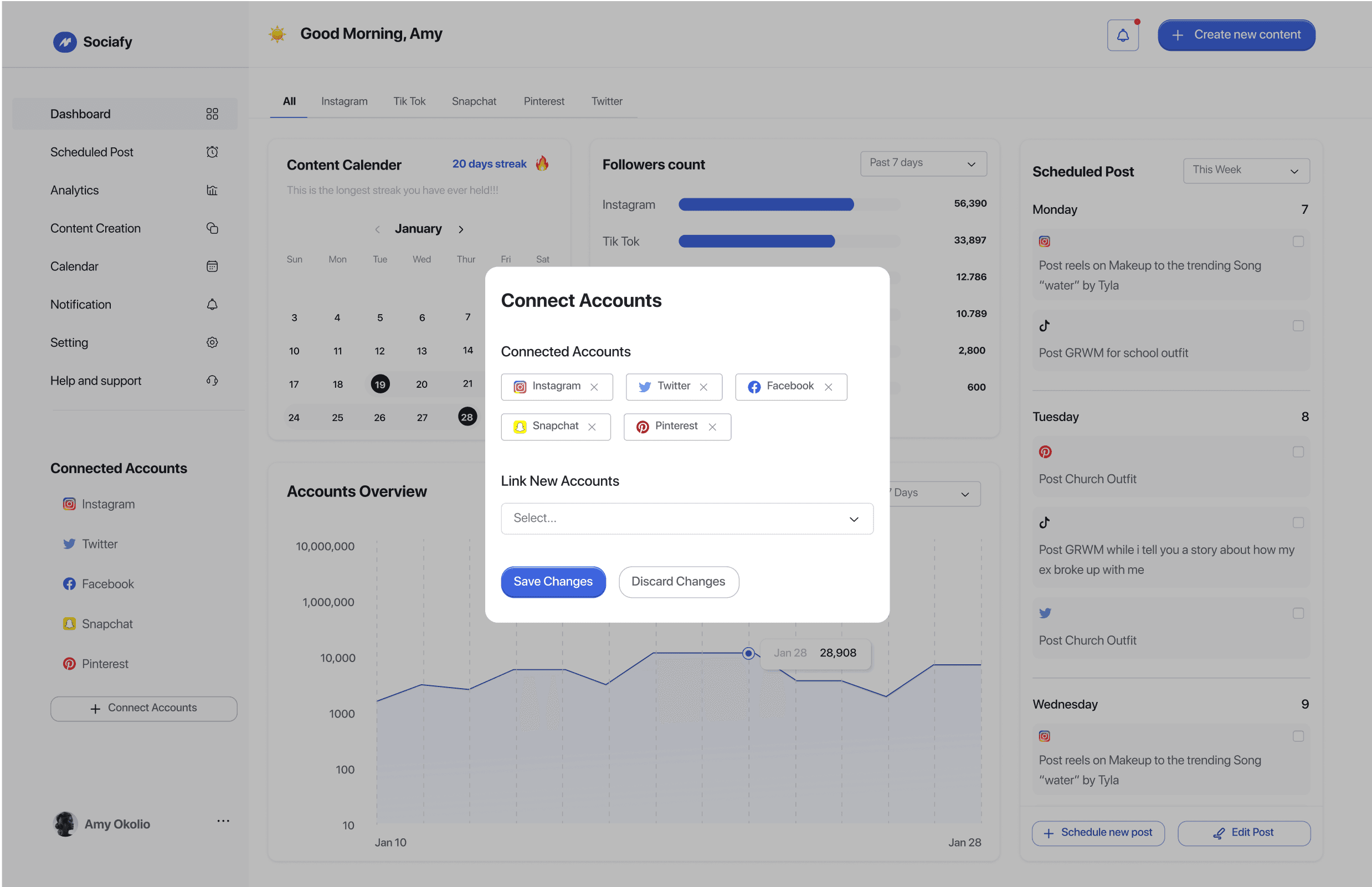Click the Sociafy logo icon
1372x887 pixels.
64,42
